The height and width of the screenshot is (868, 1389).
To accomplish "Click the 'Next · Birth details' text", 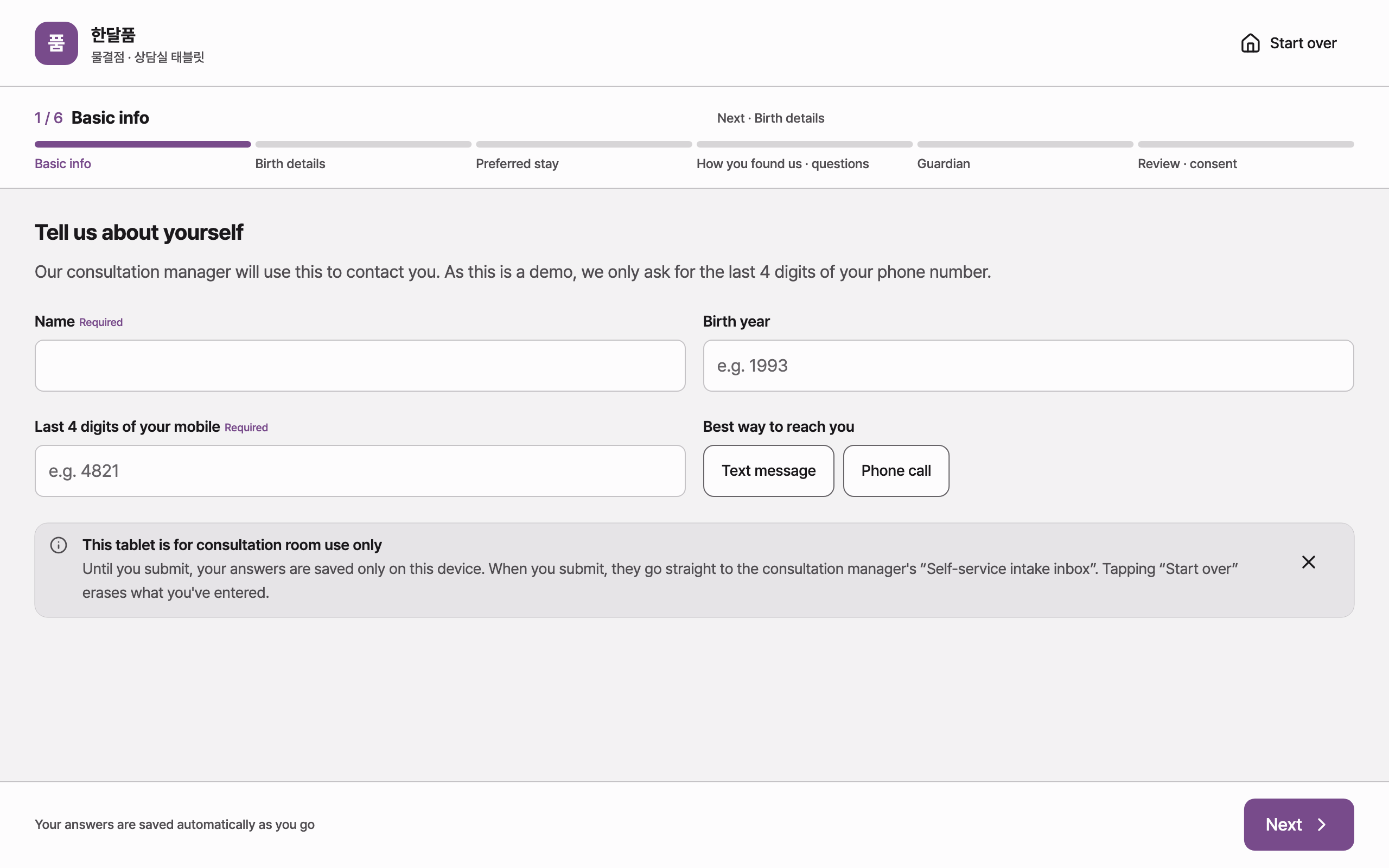I will 770,118.
